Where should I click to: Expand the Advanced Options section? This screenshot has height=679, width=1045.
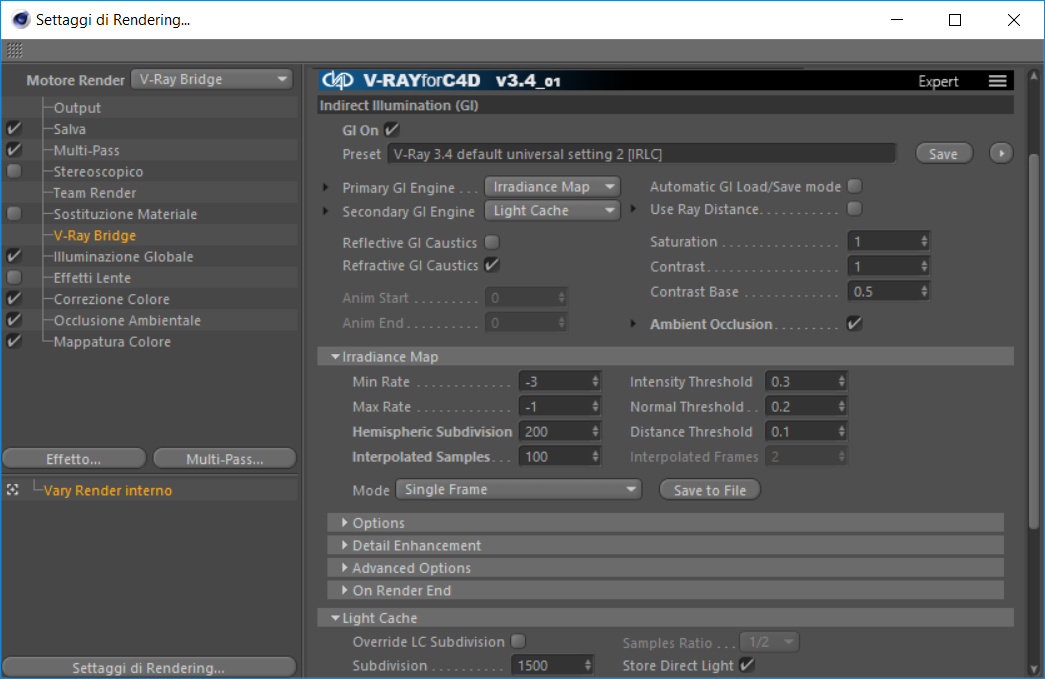345,568
